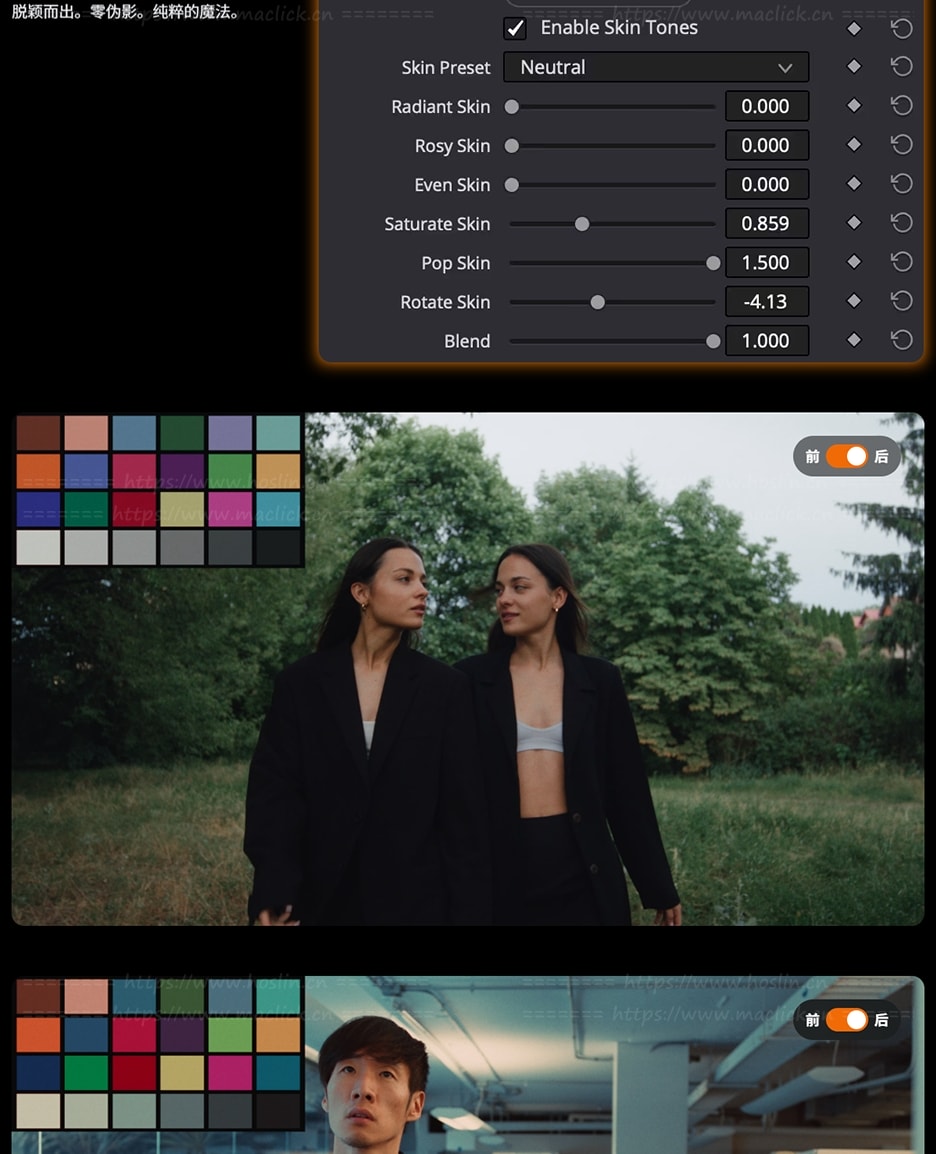Click the 'Rotate Skin' label

click(x=445, y=302)
